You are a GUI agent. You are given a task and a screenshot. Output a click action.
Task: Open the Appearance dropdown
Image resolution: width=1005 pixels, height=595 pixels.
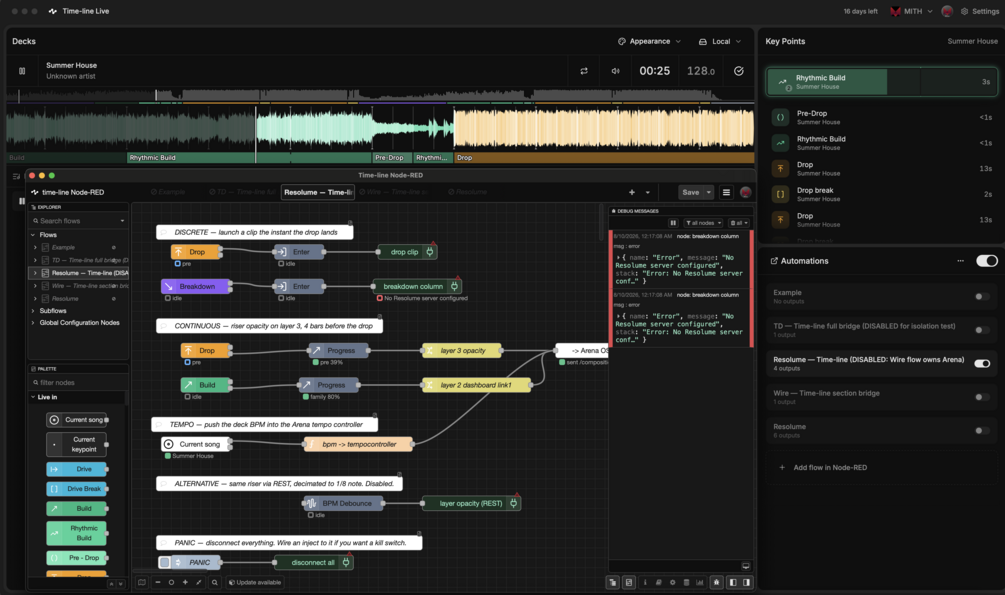649,42
